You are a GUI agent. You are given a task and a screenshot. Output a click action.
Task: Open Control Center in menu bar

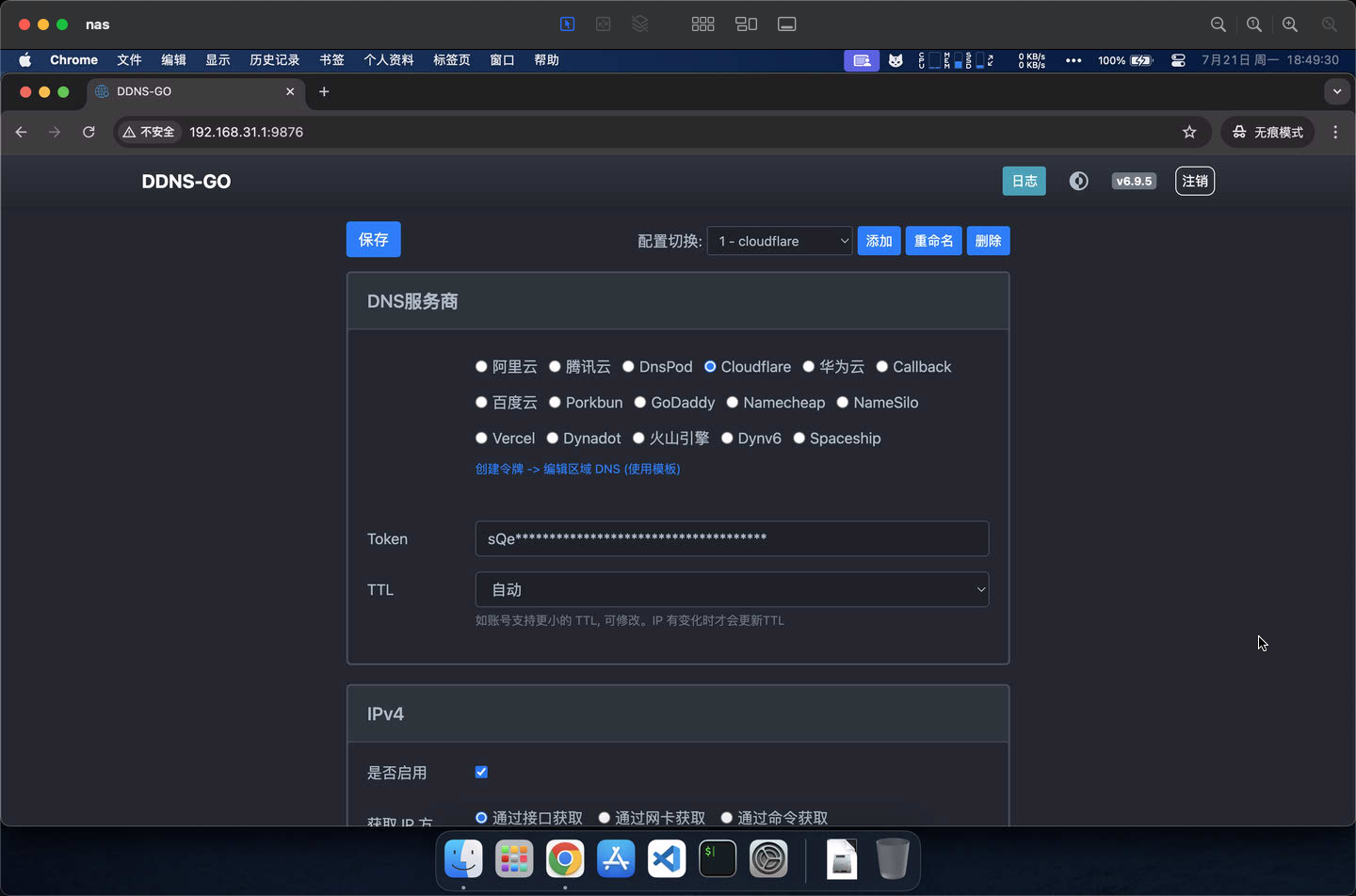(x=1178, y=60)
